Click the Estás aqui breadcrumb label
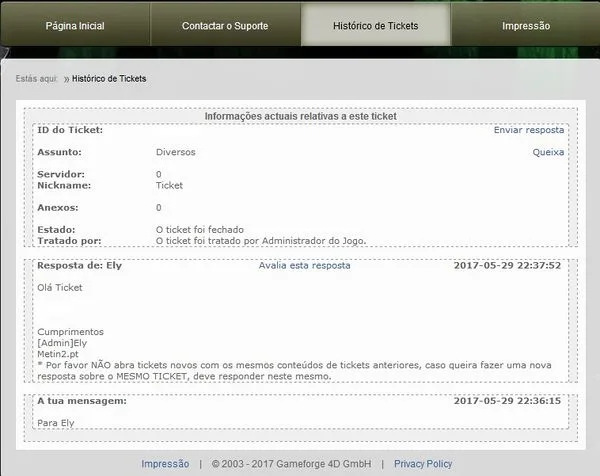Image resolution: width=600 pixels, height=476 pixels. (x=36, y=78)
